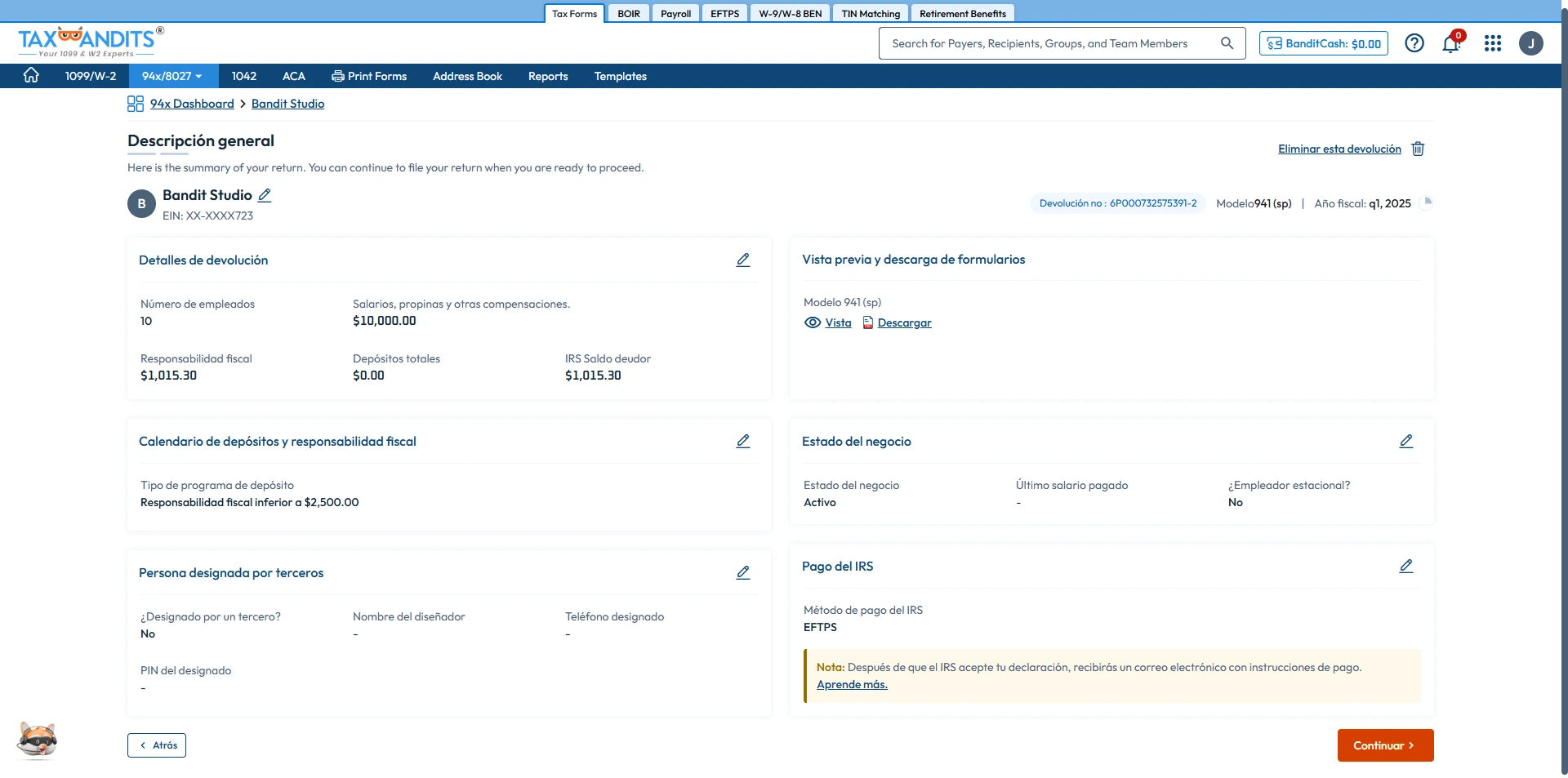The height and width of the screenshot is (778, 1568).
Task: Click the Descargar link
Action: (x=905, y=322)
